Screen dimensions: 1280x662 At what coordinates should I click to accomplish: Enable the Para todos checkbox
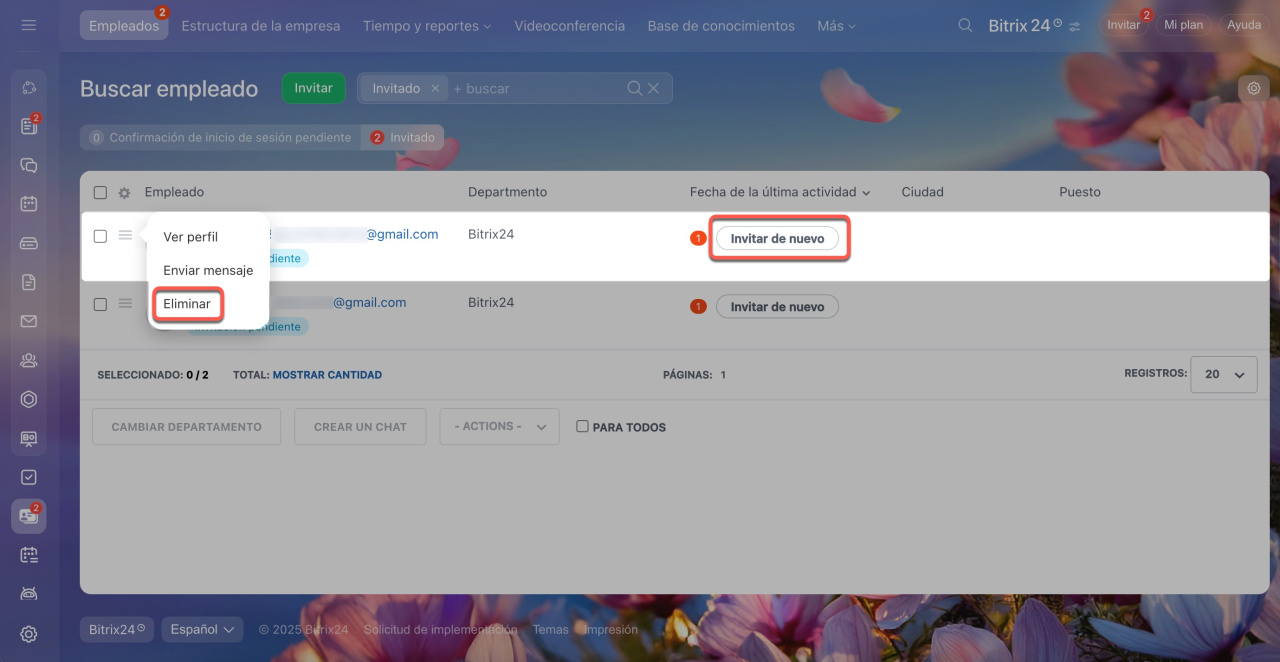582,426
